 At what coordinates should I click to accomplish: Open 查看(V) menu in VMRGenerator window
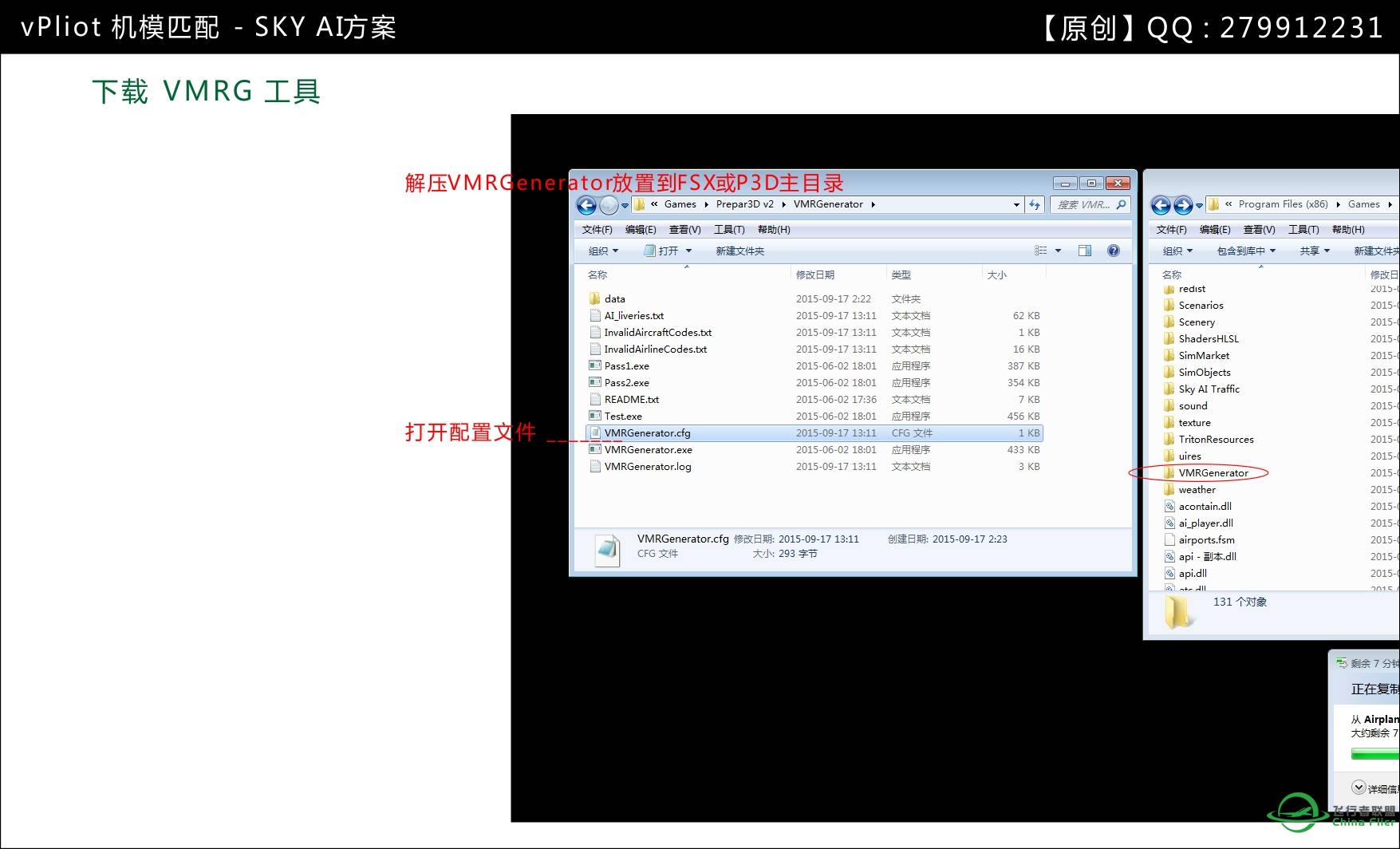tap(684, 229)
